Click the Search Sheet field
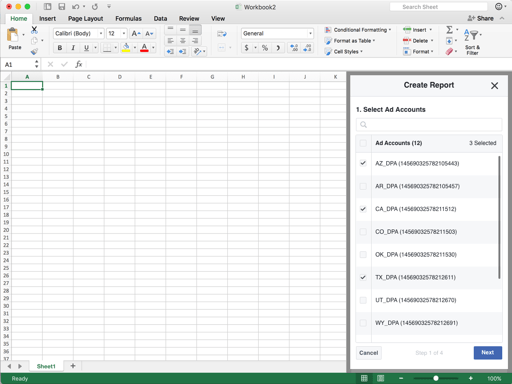Image resolution: width=512 pixels, height=384 pixels. [439, 7]
